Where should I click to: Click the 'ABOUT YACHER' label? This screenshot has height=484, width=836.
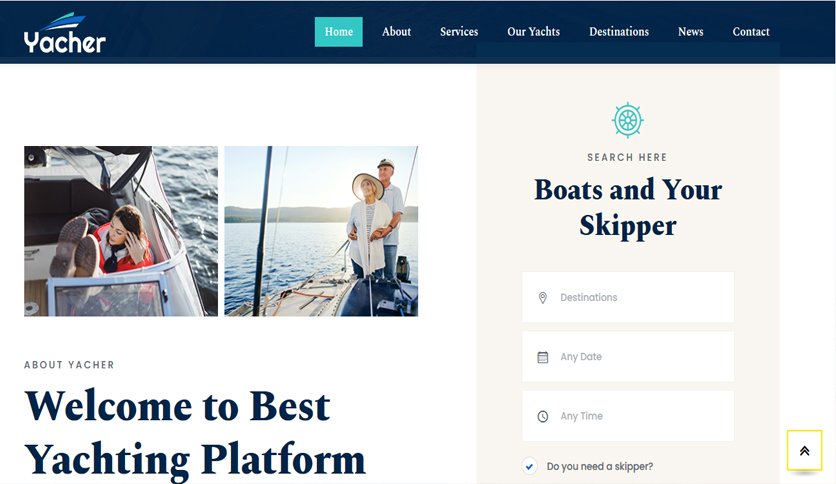[x=69, y=365]
